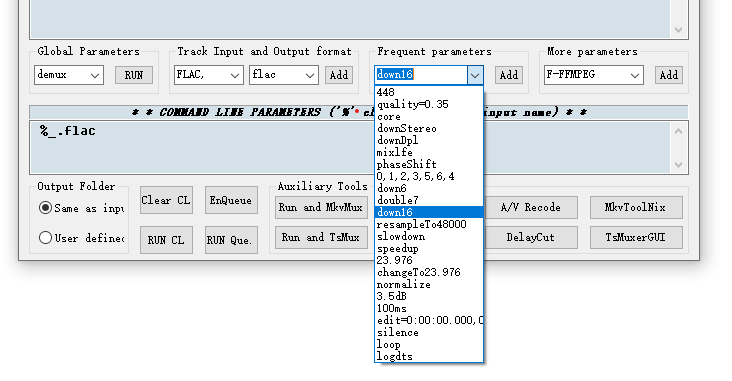
Task: Click the command line scrollbar down arrow
Action: (679, 165)
